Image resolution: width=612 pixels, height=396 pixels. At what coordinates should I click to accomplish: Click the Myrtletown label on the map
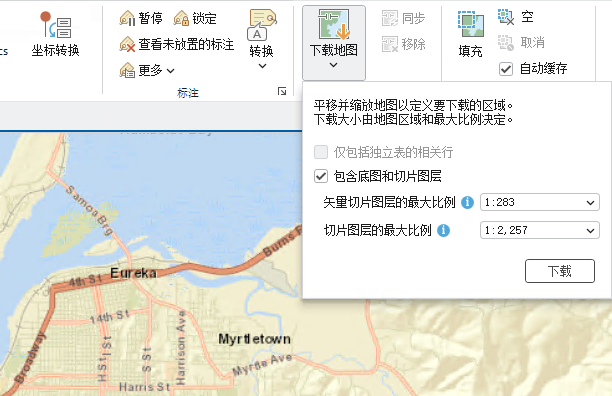254,339
